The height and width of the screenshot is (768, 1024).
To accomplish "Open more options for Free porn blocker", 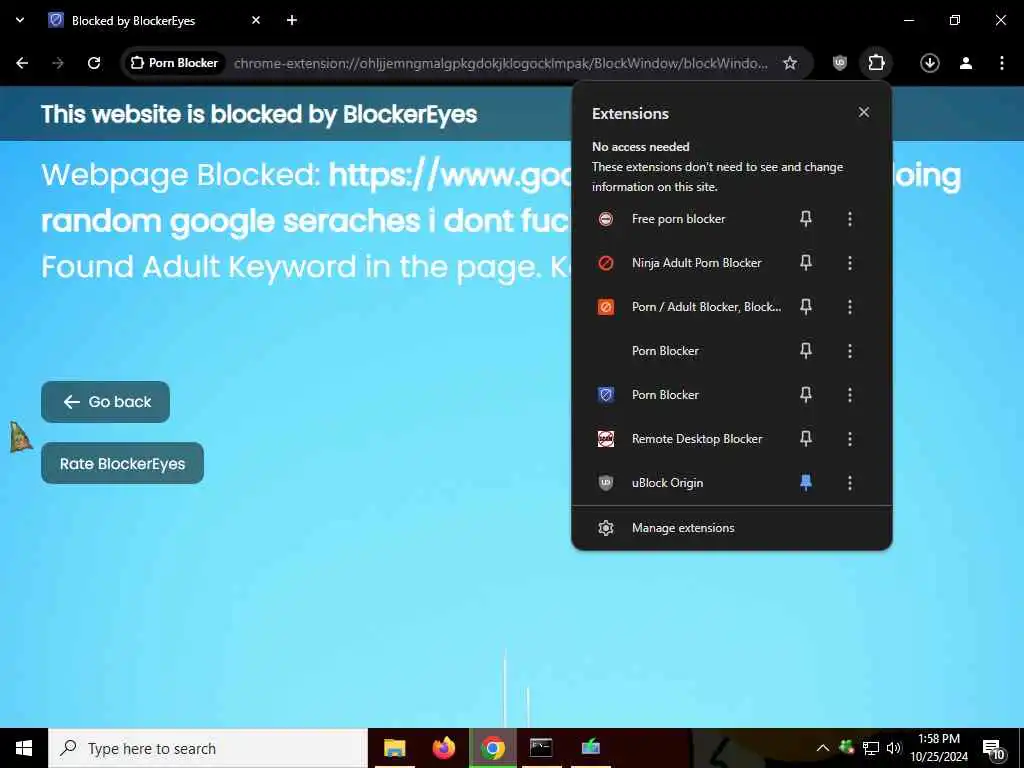I will (x=850, y=219).
